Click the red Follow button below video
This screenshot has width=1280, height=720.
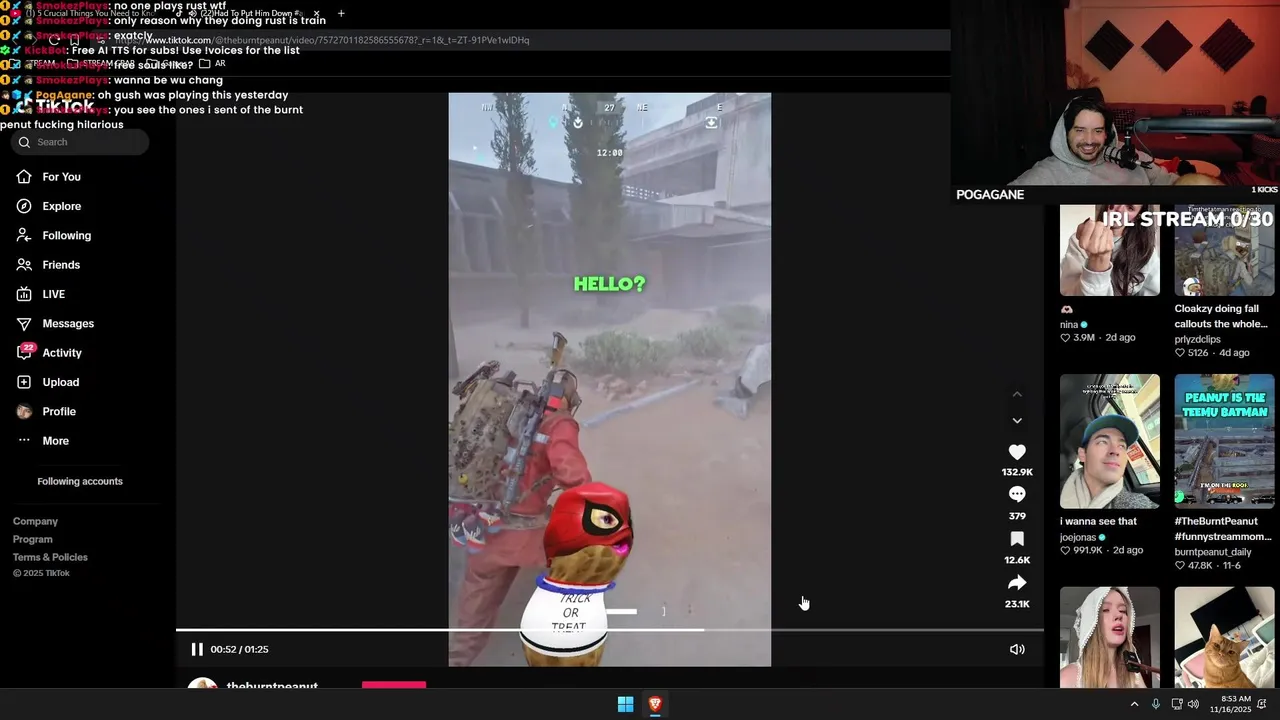[394, 686]
